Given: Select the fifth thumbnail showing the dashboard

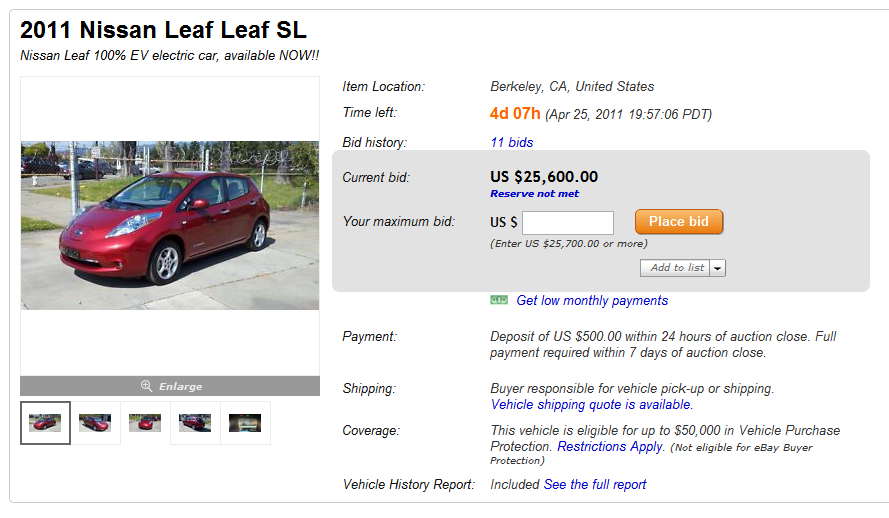Looking at the screenshot, I should (245, 423).
